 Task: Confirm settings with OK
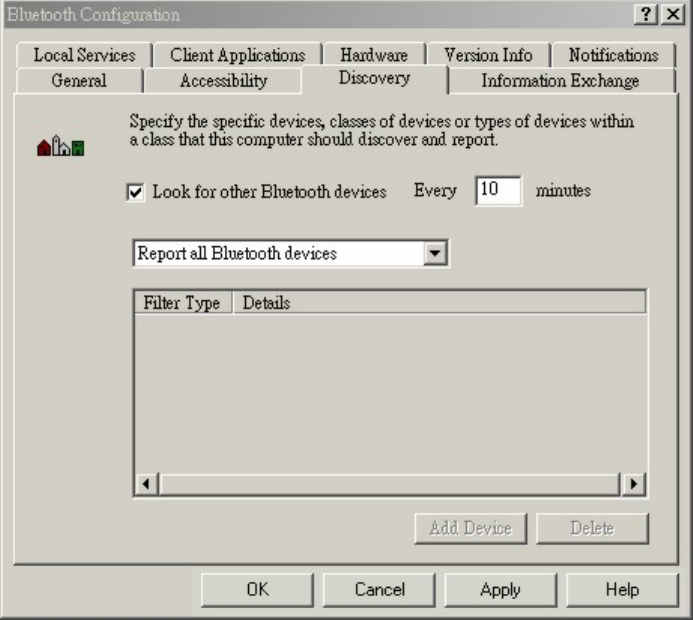click(257, 590)
